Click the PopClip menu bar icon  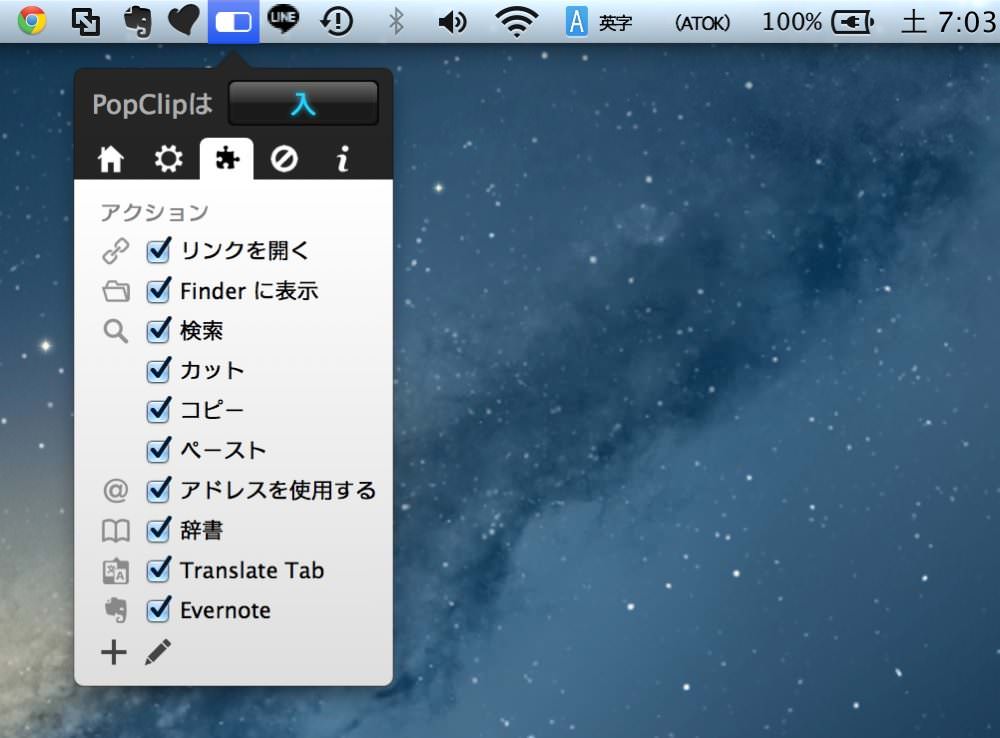pyautogui.click(x=233, y=22)
